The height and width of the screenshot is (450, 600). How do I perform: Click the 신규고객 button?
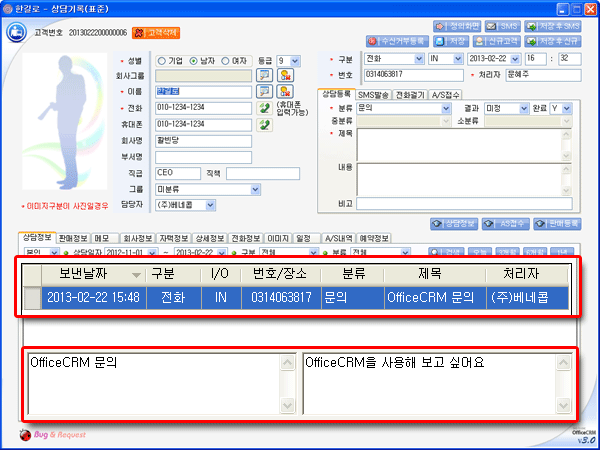[514, 42]
